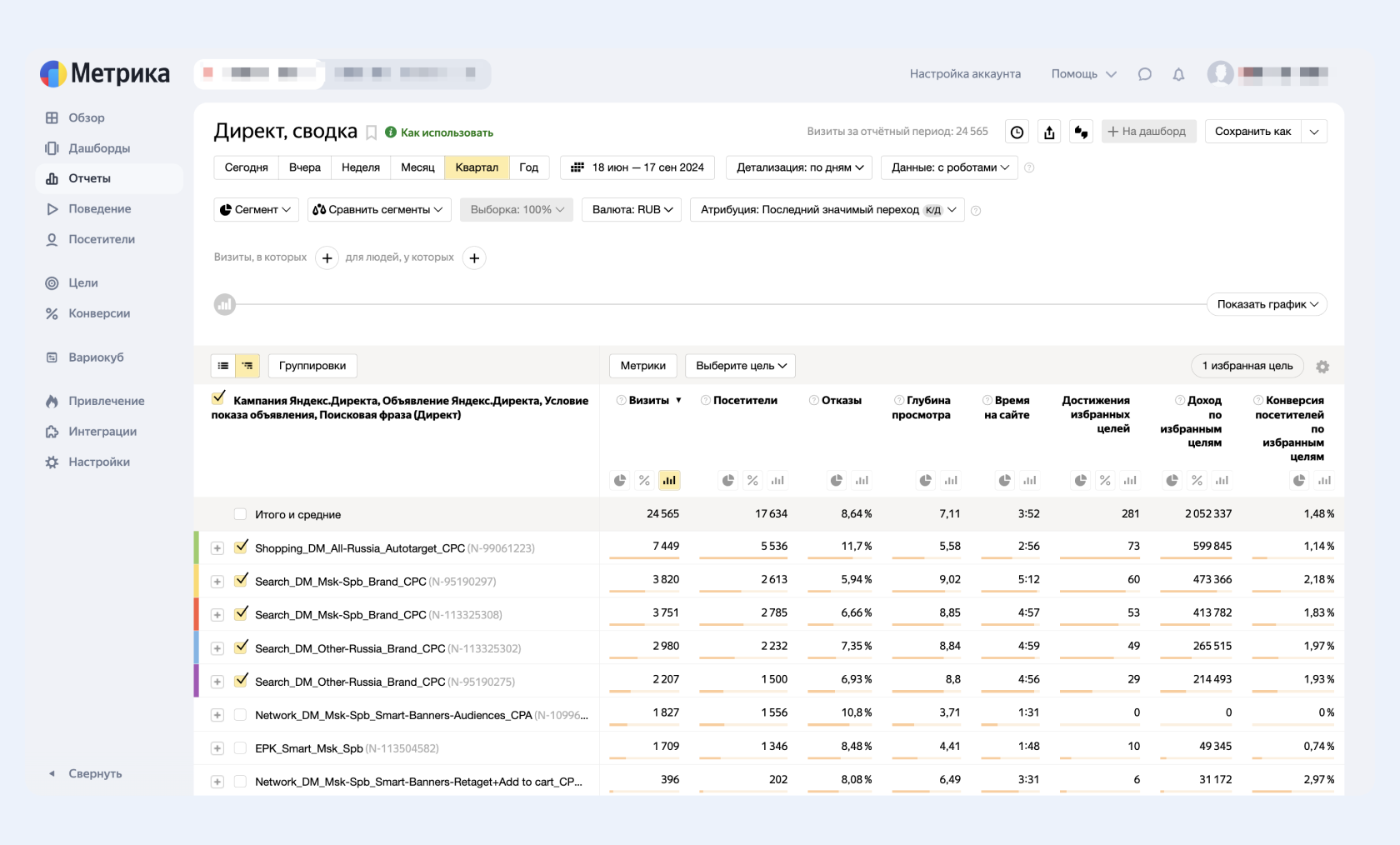Select bar chart icon under Визиты

pos(669,480)
